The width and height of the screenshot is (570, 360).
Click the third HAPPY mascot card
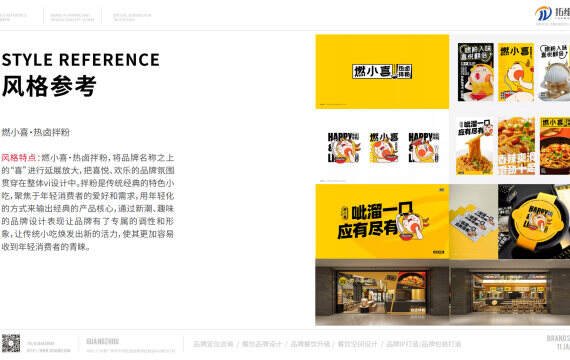[424, 147]
